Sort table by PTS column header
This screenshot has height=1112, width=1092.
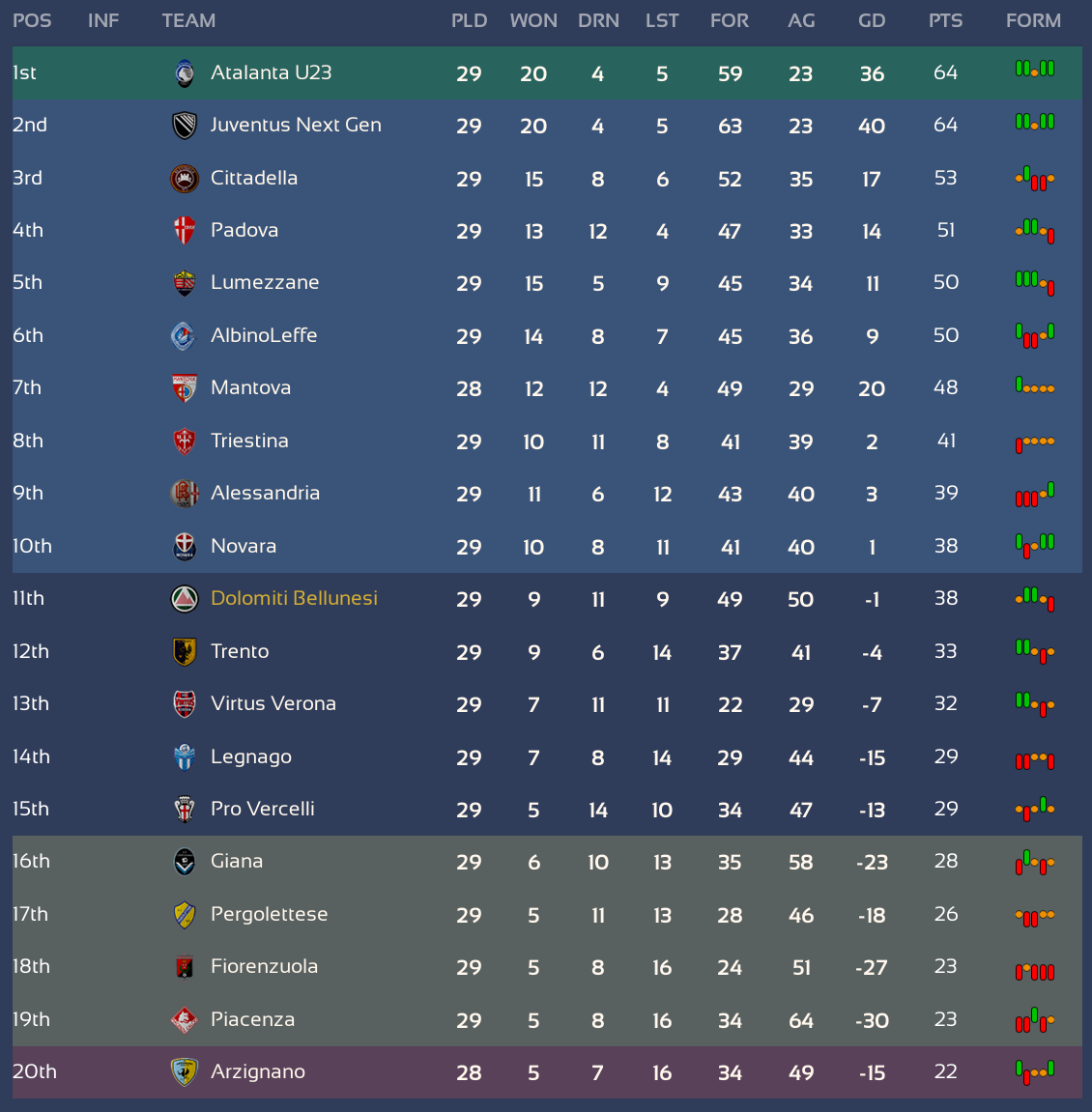click(945, 20)
